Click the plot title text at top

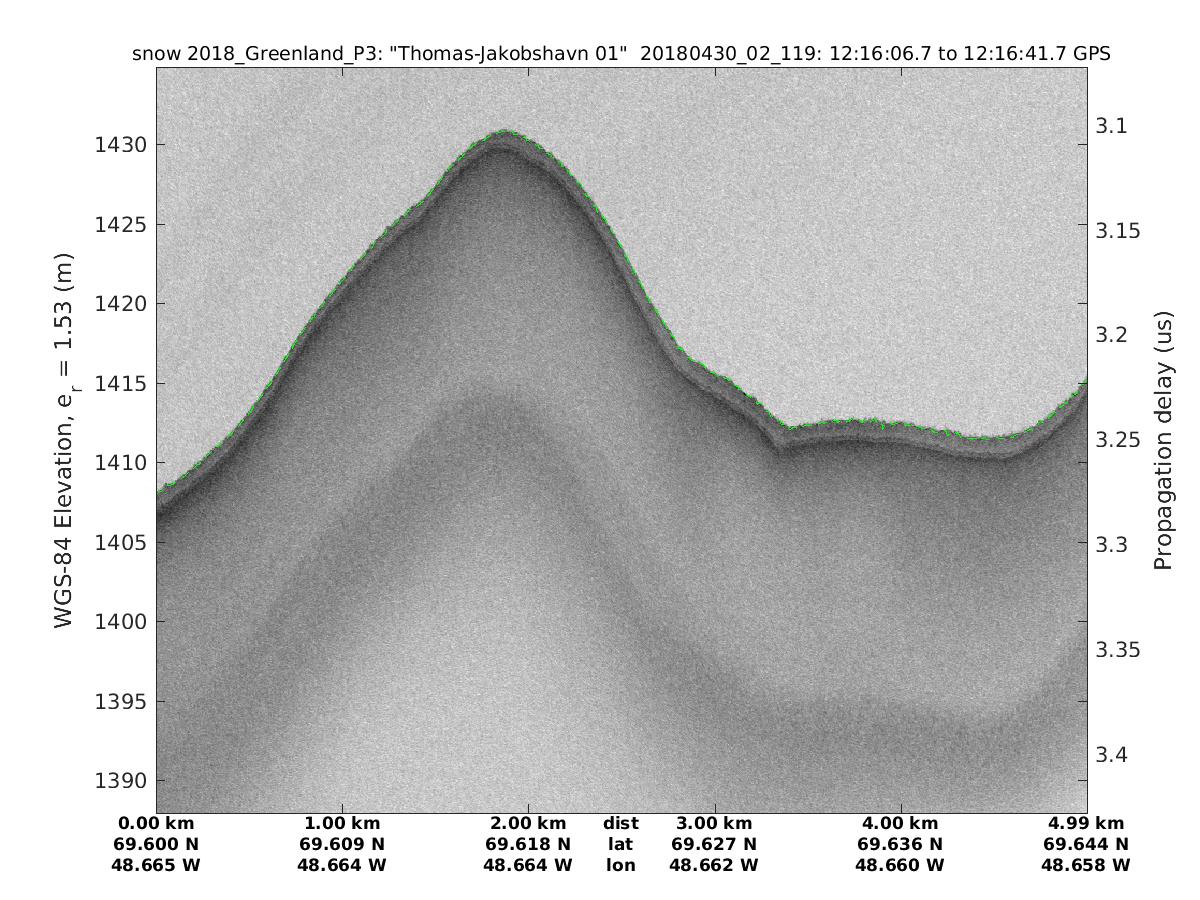tap(621, 54)
